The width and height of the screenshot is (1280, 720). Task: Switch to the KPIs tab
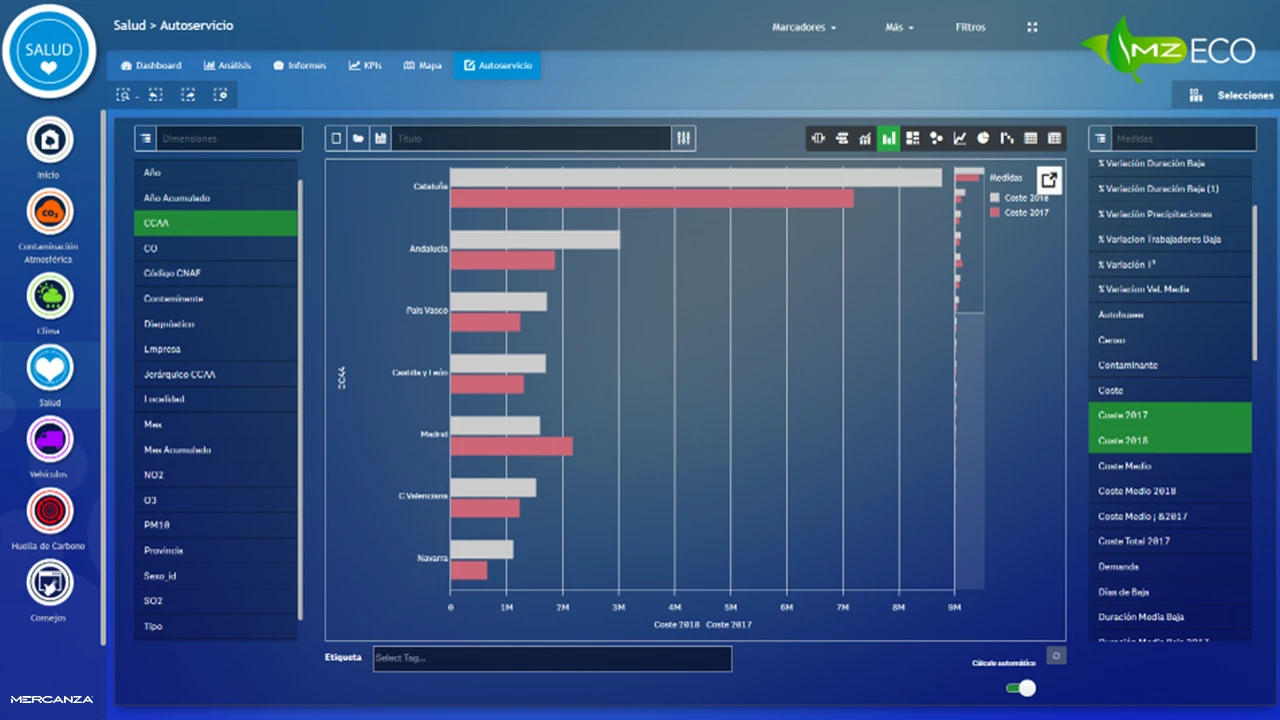point(365,66)
